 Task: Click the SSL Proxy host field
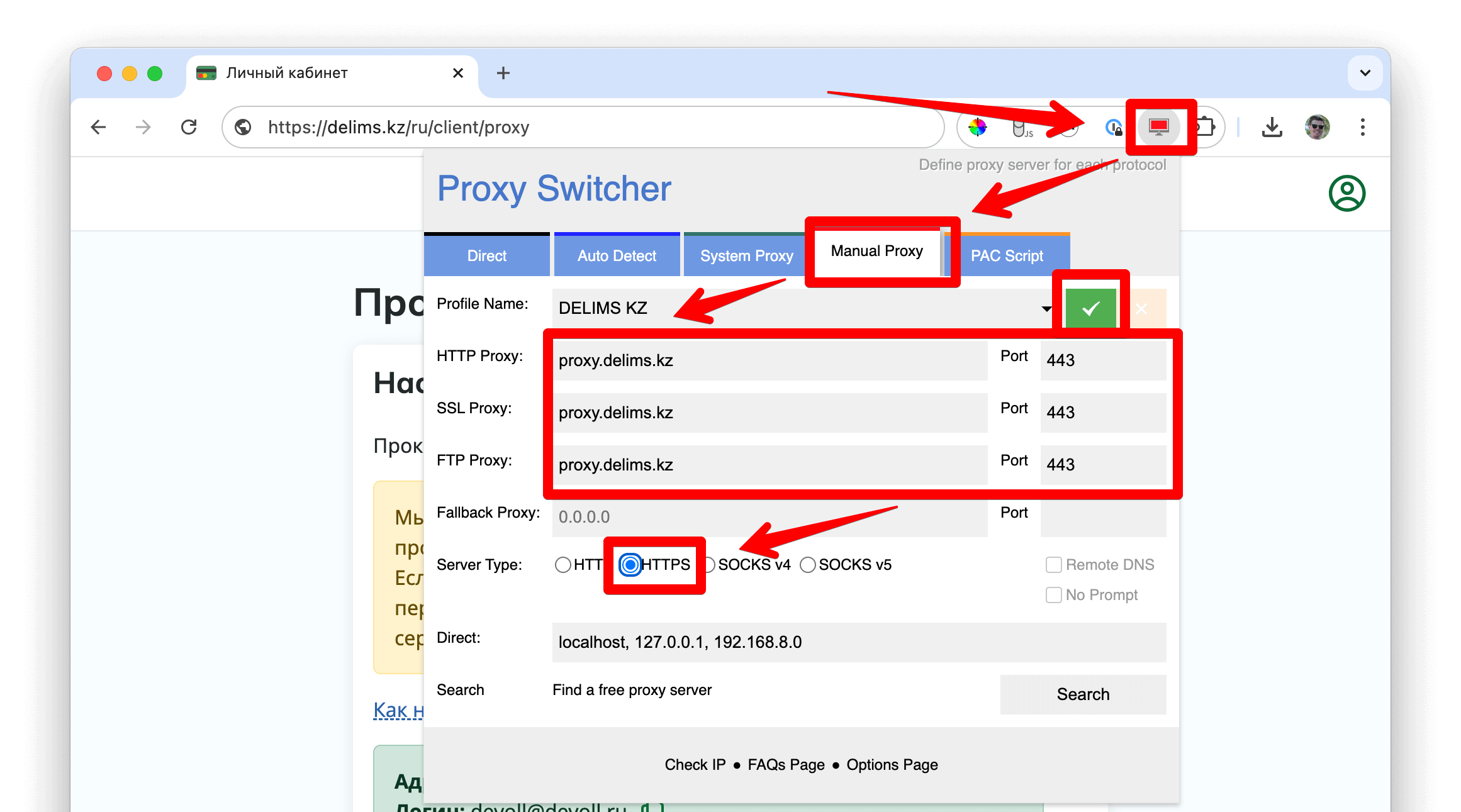click(770, 413)
